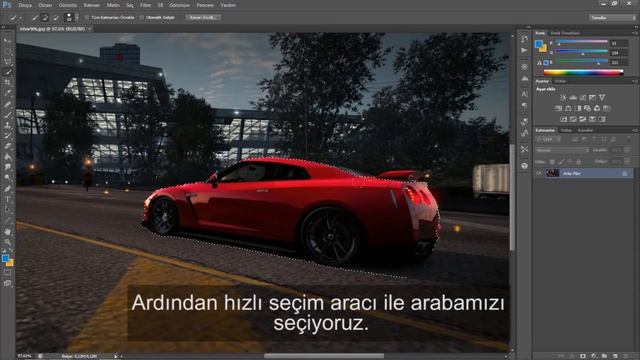Add a Color Balance adjustment
Viewport: 640px width, 360px height.
pos(568,108)
